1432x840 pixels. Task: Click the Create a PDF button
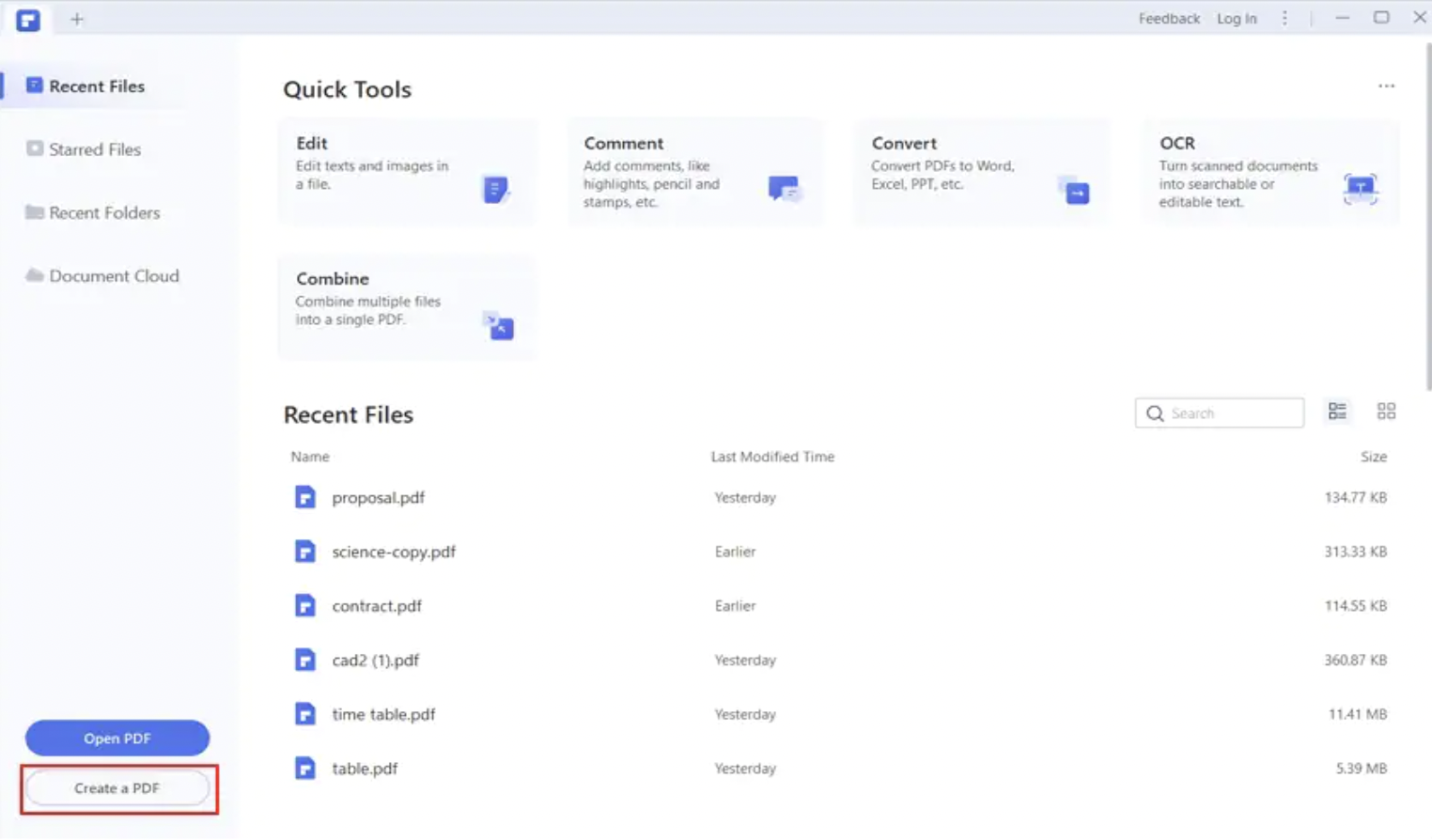point(117,788)
